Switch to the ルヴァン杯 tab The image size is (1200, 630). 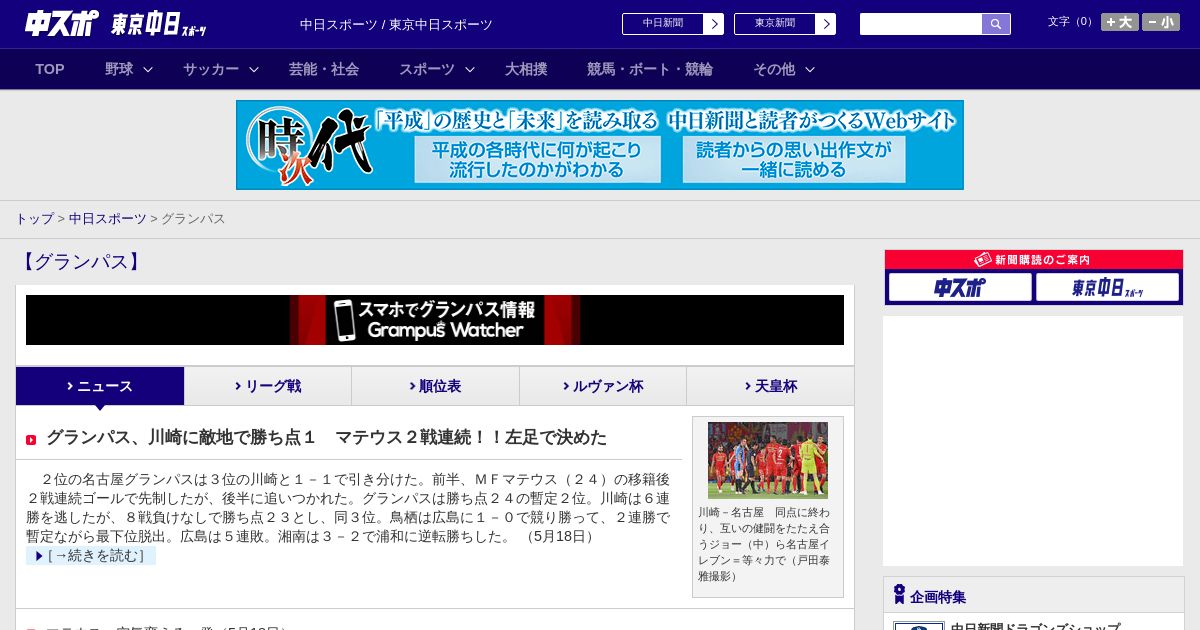point(603,386)
